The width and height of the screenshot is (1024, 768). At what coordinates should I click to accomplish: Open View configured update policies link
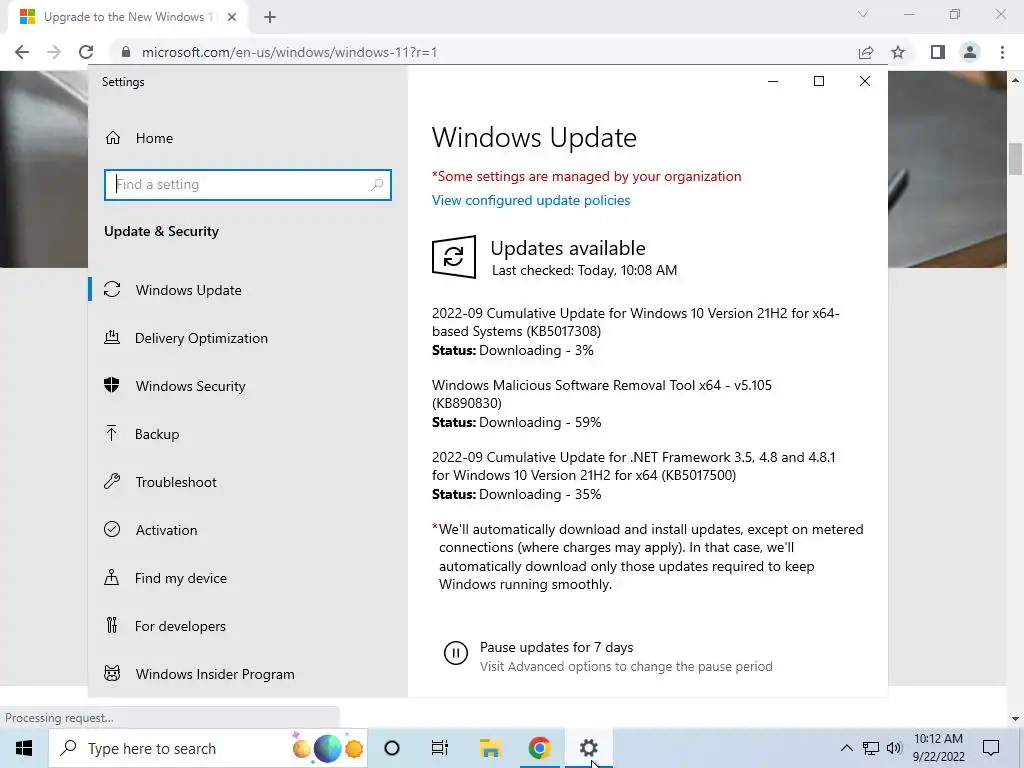click(531, 200)
